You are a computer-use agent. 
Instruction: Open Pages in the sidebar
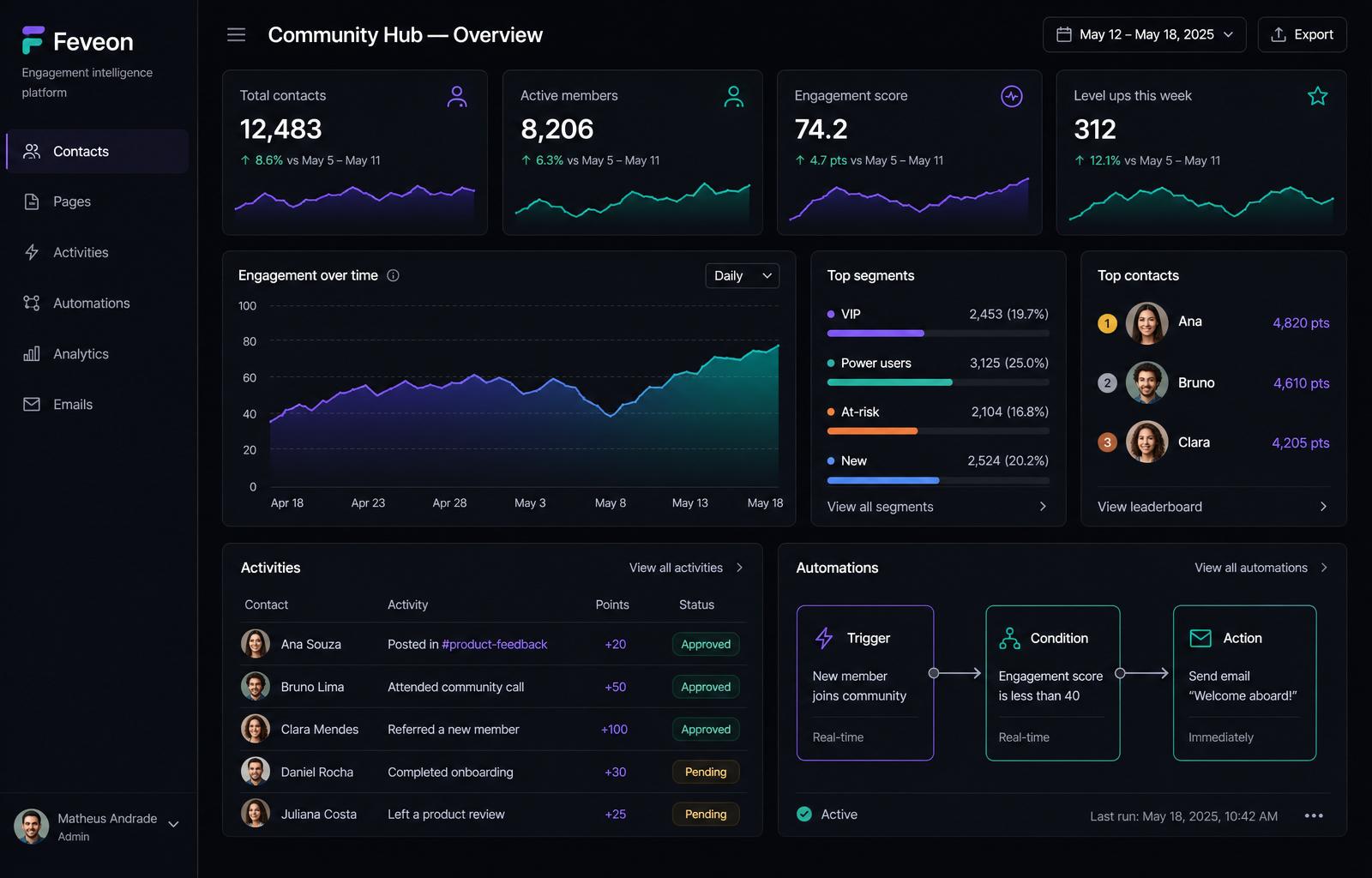click(97, 201)
